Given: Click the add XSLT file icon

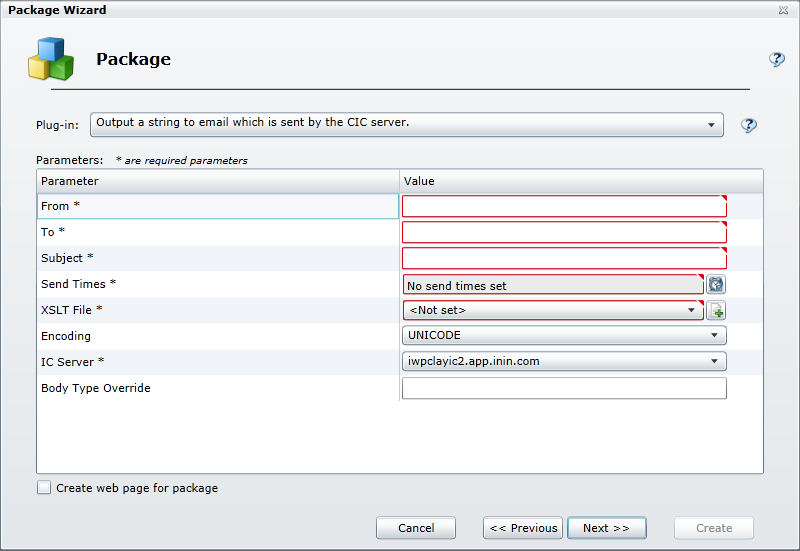Looking at the screenshot, I should [x=716, y=311].
